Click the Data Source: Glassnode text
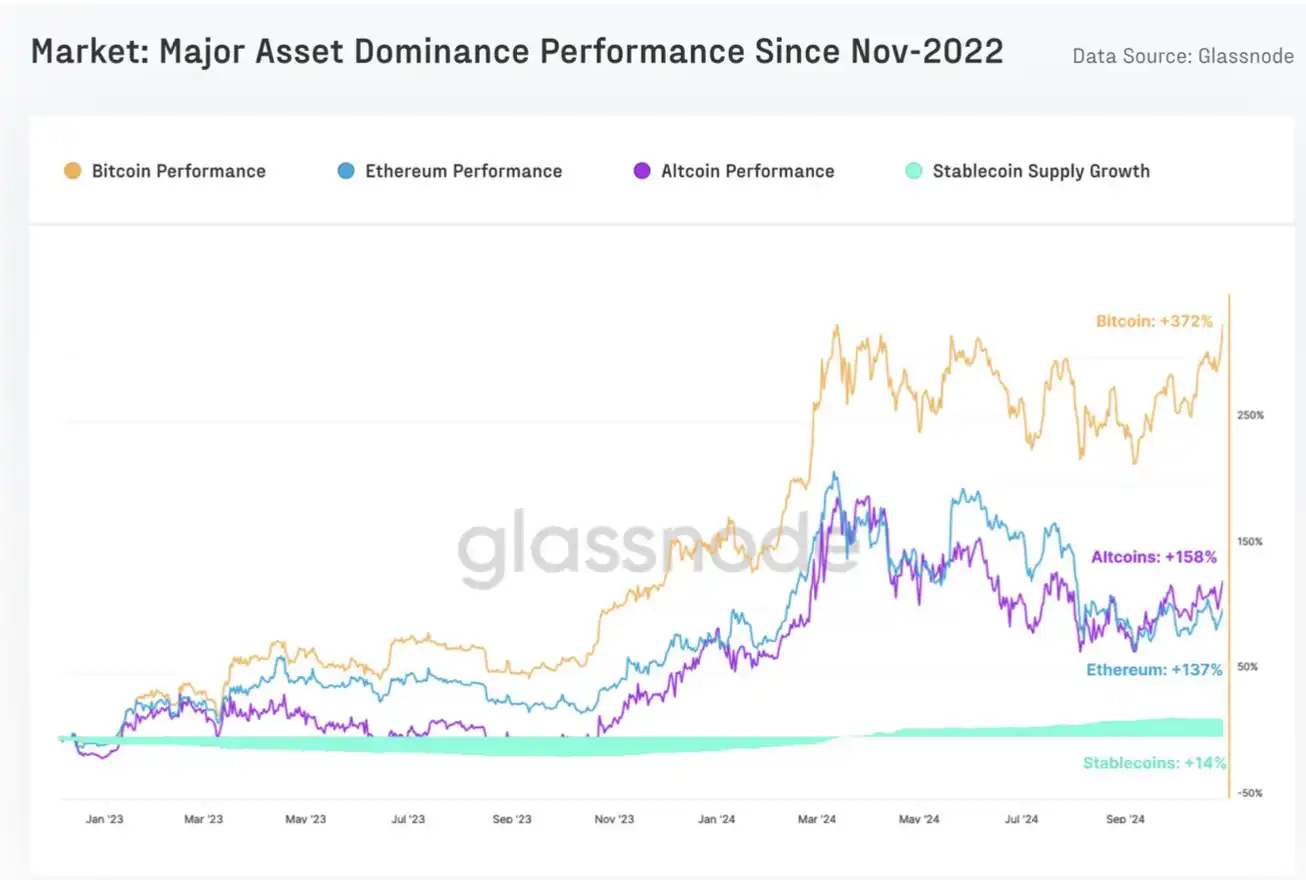 pos(1183,56)
